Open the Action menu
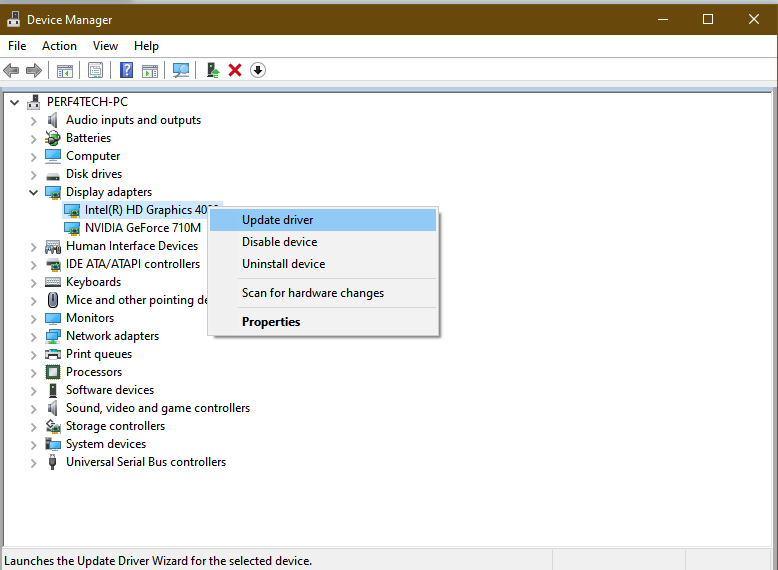This screenshot has height=570, width=778. [59, 46]
